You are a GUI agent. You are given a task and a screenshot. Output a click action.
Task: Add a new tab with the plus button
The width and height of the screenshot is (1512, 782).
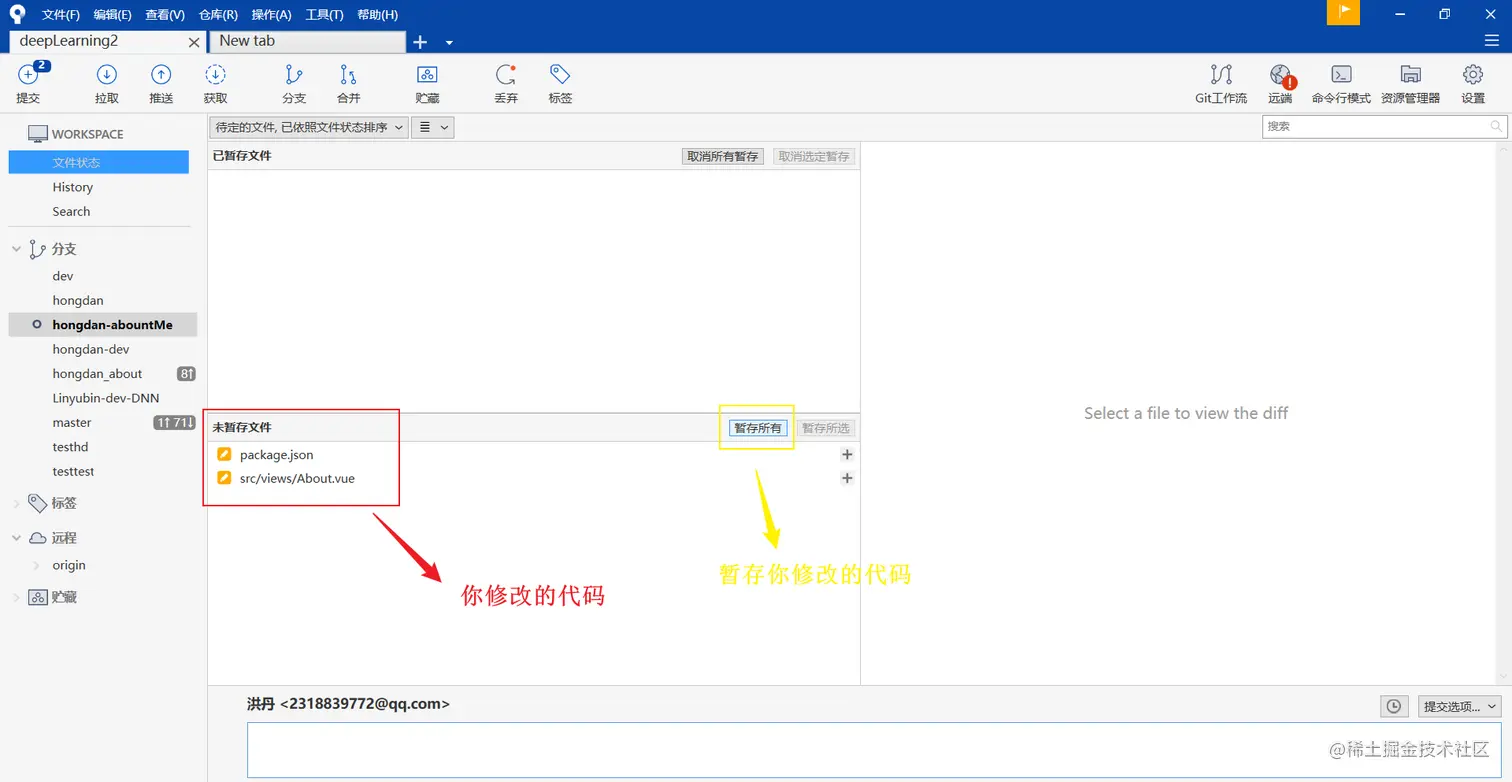(420, 42)
